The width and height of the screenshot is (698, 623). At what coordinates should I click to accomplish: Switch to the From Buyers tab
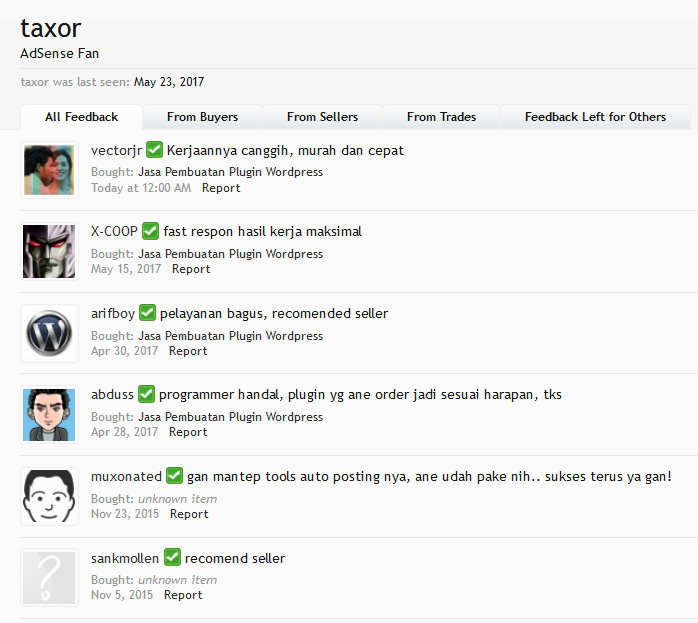coord(203,117)
